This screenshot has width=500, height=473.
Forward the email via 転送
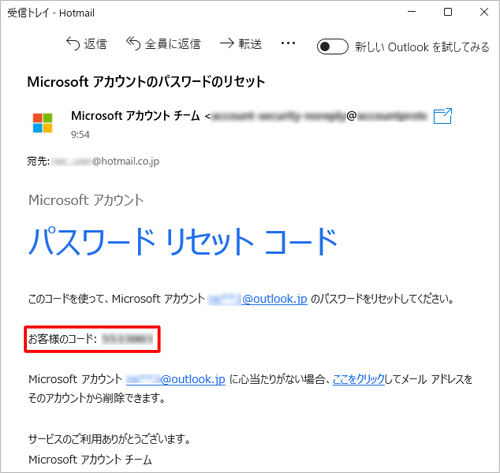coord(241,44)
